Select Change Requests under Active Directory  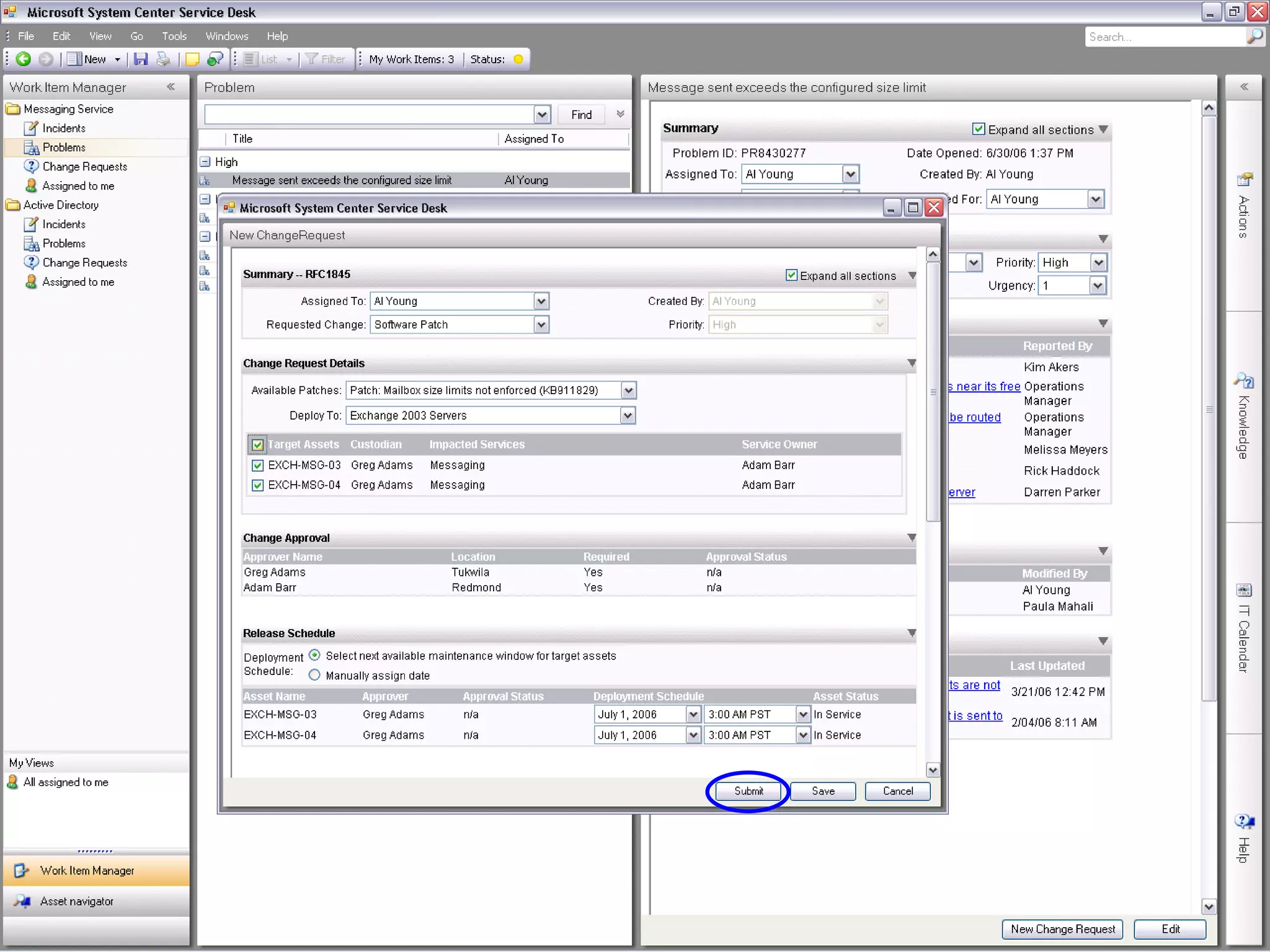(x=85, y=263)
